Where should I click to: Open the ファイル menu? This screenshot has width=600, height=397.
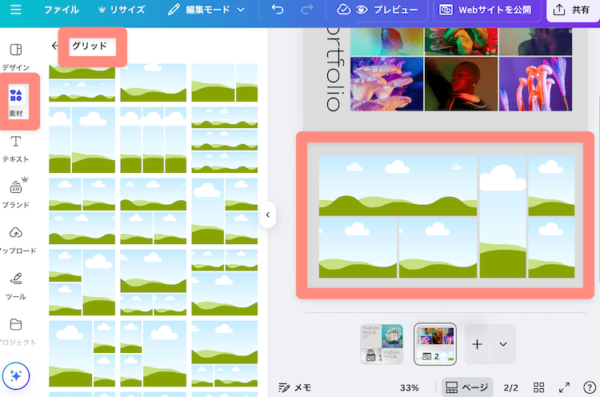[x=61, y=10]
